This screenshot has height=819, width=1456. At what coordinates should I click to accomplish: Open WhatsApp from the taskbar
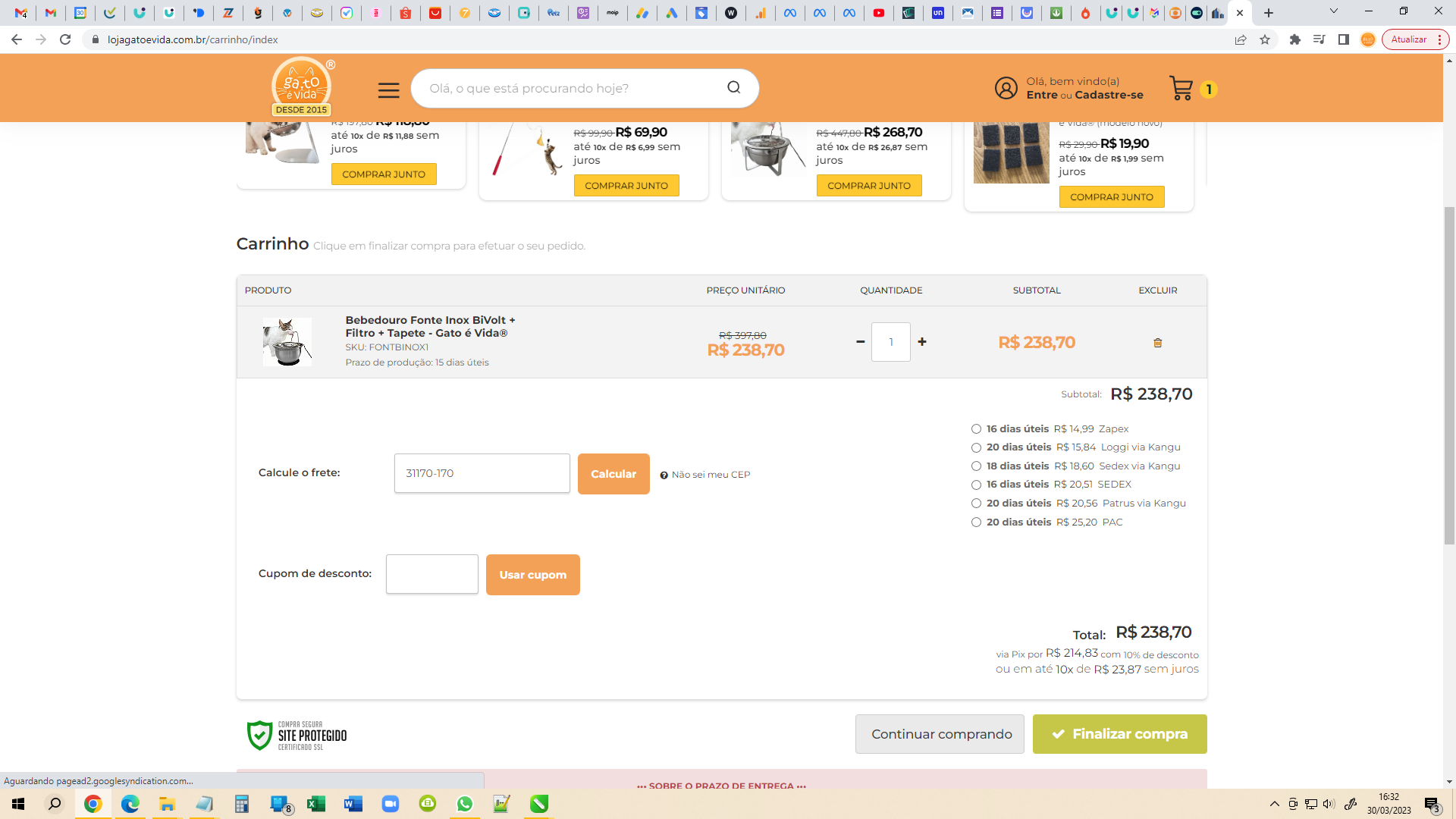click(464, 804)
